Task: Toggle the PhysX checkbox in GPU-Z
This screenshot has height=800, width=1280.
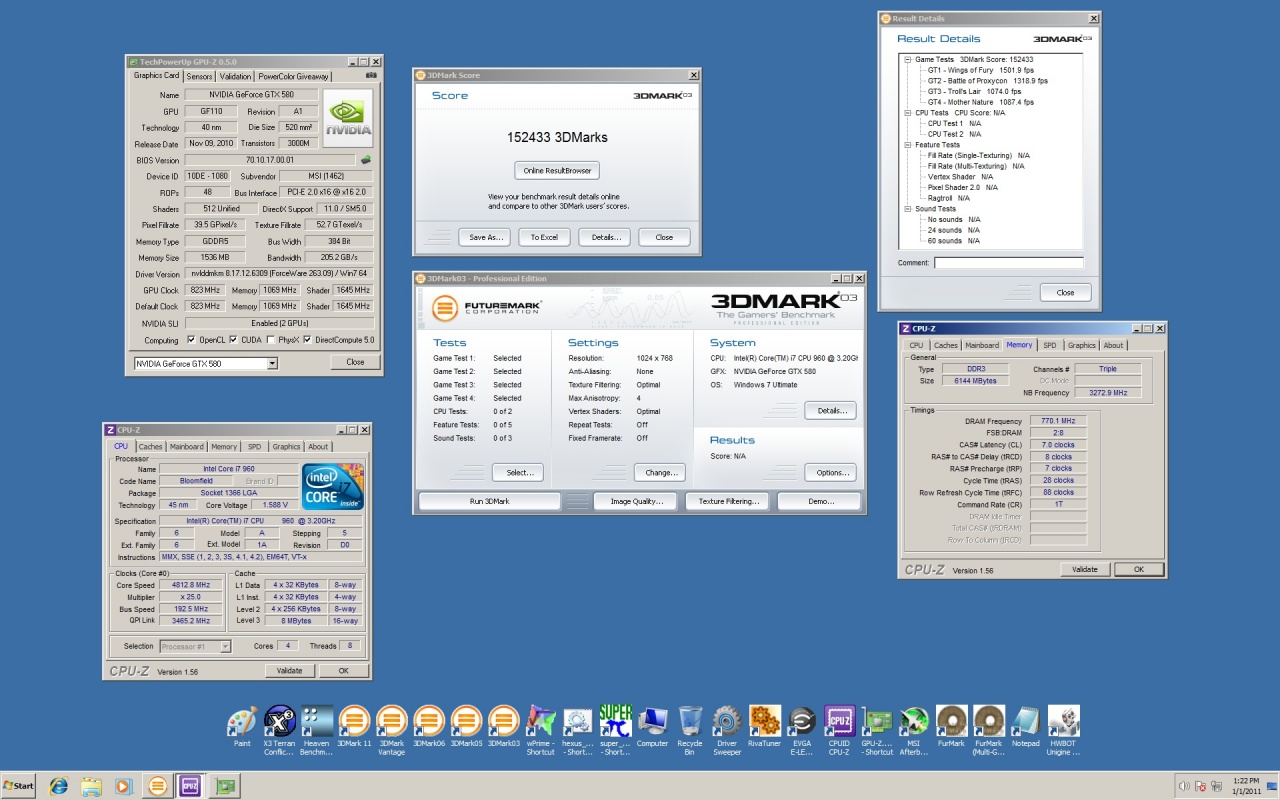Action: pos(271,340)
